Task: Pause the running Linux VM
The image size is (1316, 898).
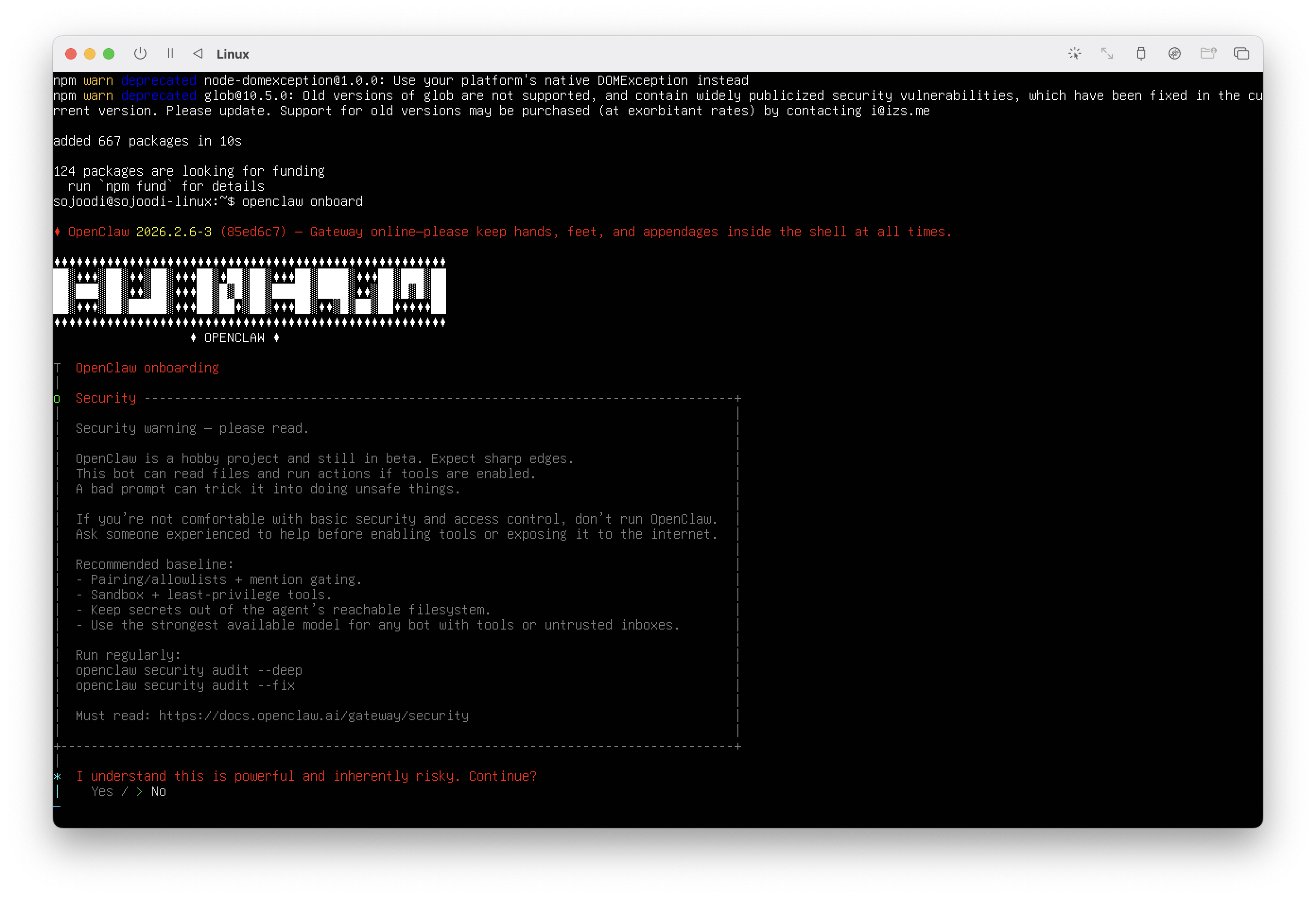Action: [x=170, y=54]
